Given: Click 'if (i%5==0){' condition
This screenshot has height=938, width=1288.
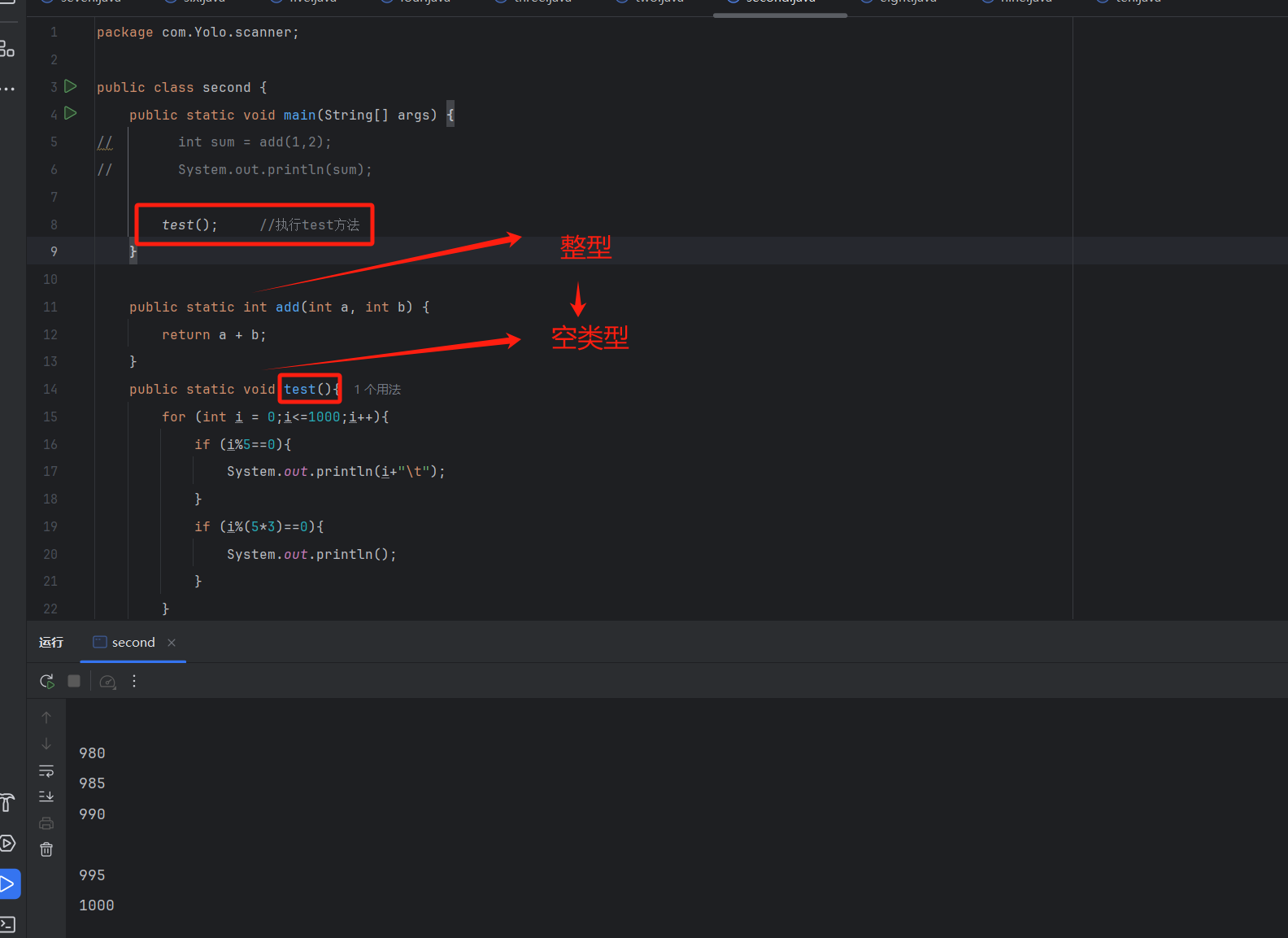Looking at the screenshot, I should click(x=242, y=445).
